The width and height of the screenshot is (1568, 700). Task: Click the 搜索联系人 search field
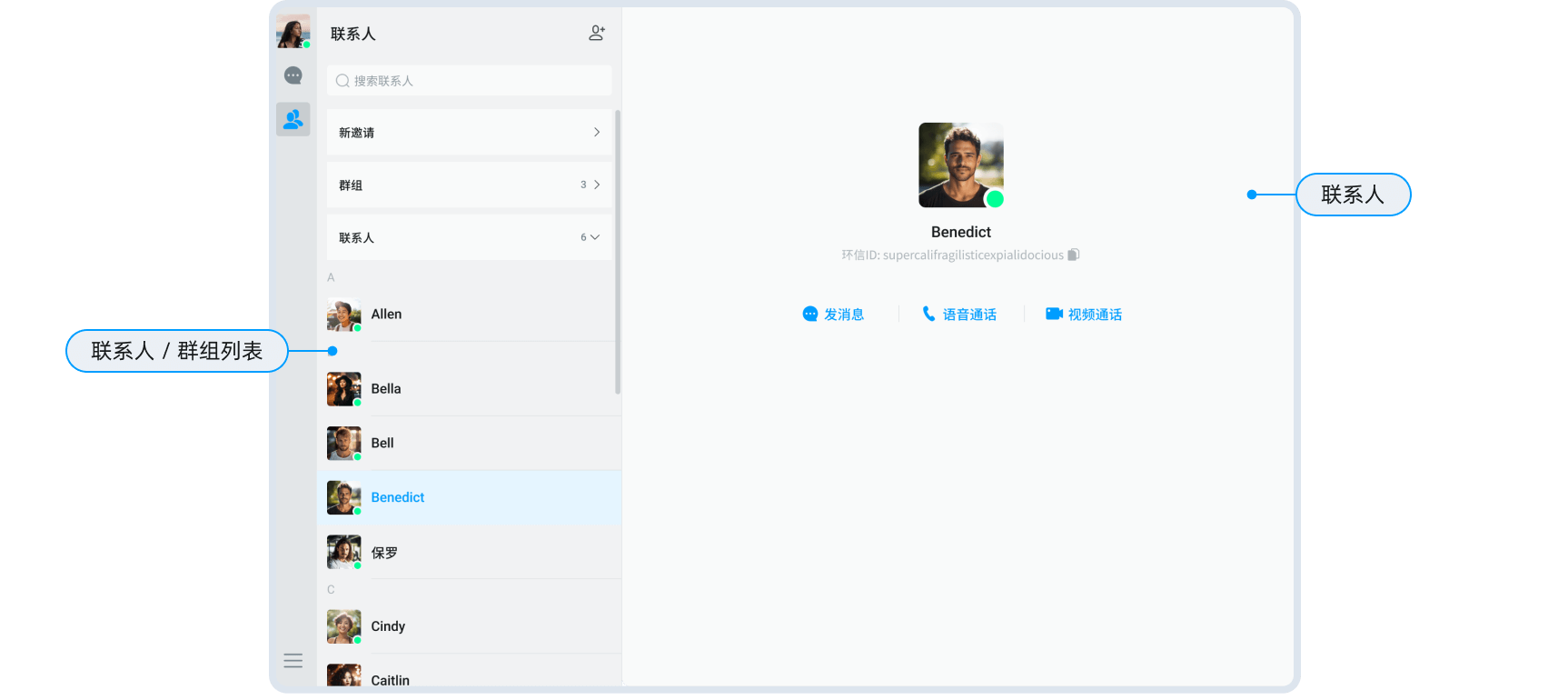[469, 81]
